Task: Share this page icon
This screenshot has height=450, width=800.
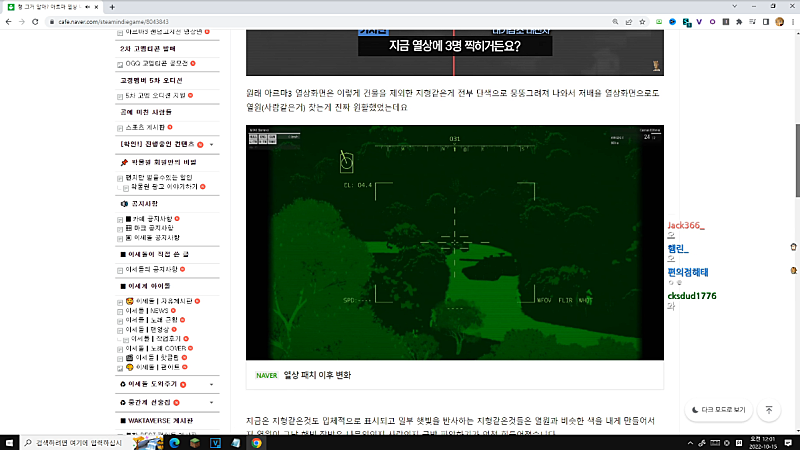Action: [x=629, y=22]
